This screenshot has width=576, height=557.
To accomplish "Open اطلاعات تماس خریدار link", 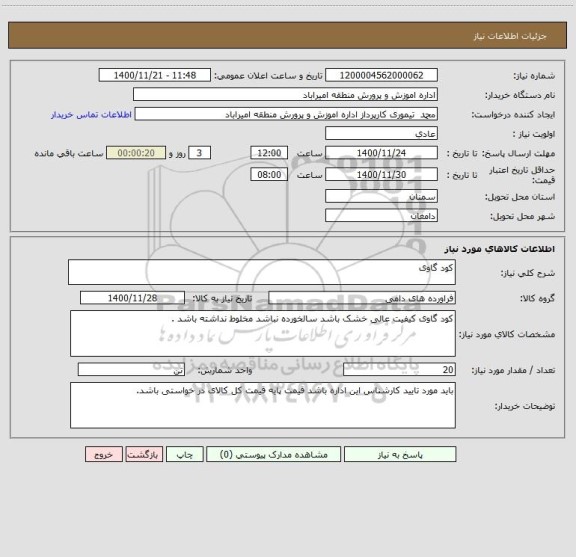I will pos(91,115).
